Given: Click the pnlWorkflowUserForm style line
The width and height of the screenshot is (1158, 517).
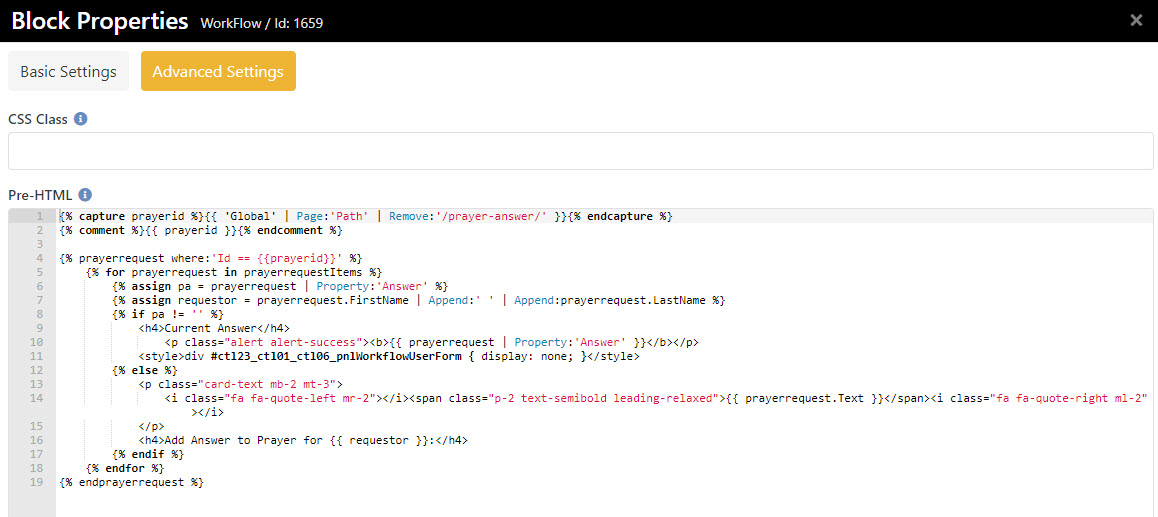Looking at the screenshot, I should [x=388, y=356].
